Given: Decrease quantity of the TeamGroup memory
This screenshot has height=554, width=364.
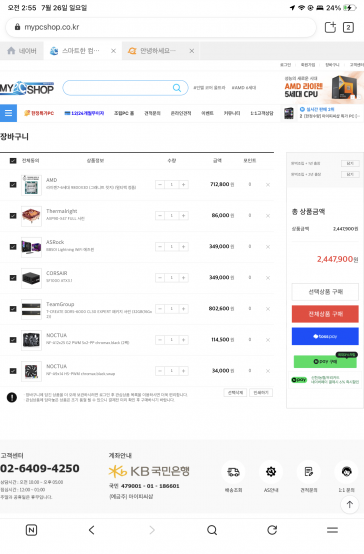Looking at the screenshot, I should coord(160,309).
